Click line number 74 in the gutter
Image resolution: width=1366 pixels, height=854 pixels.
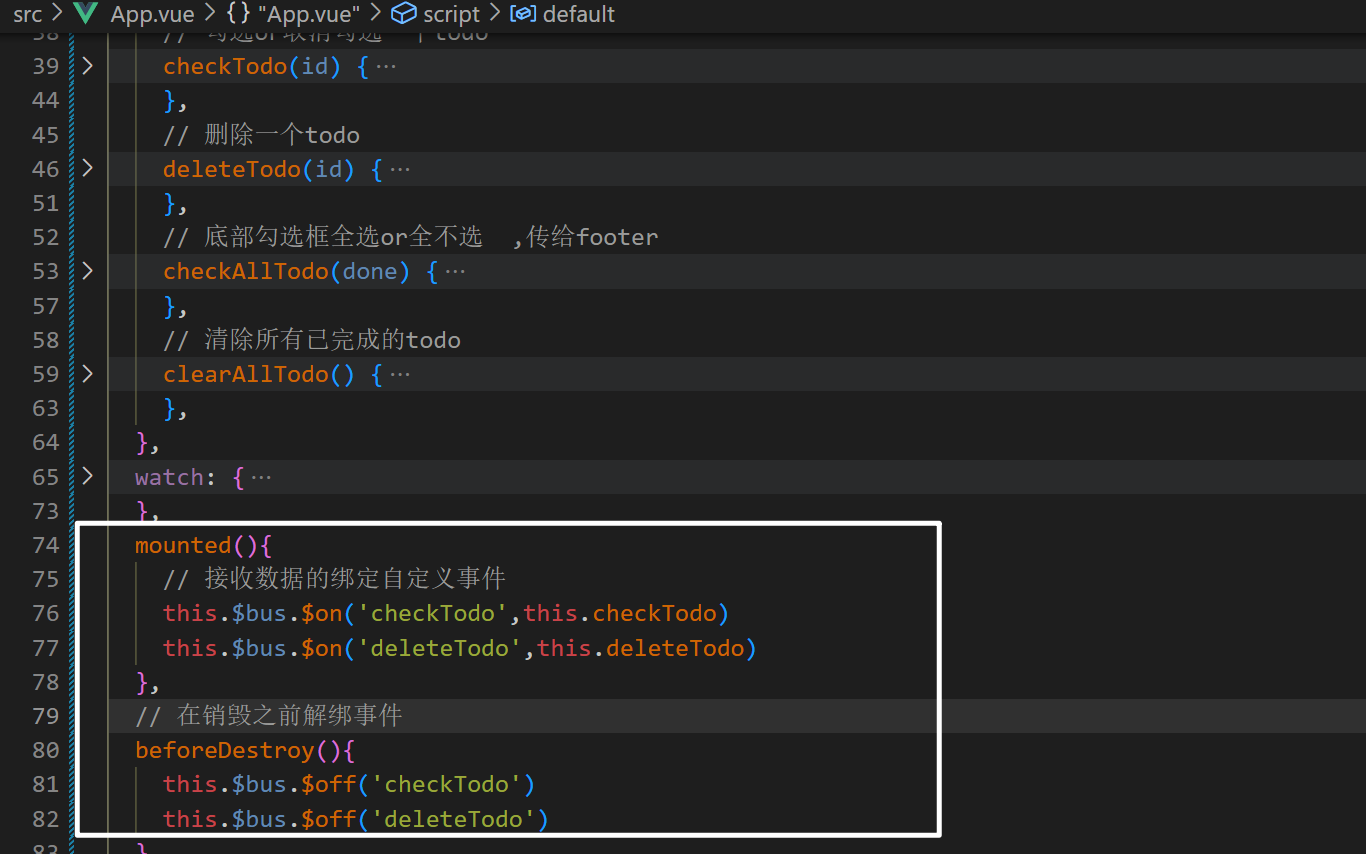pos(46,545)
